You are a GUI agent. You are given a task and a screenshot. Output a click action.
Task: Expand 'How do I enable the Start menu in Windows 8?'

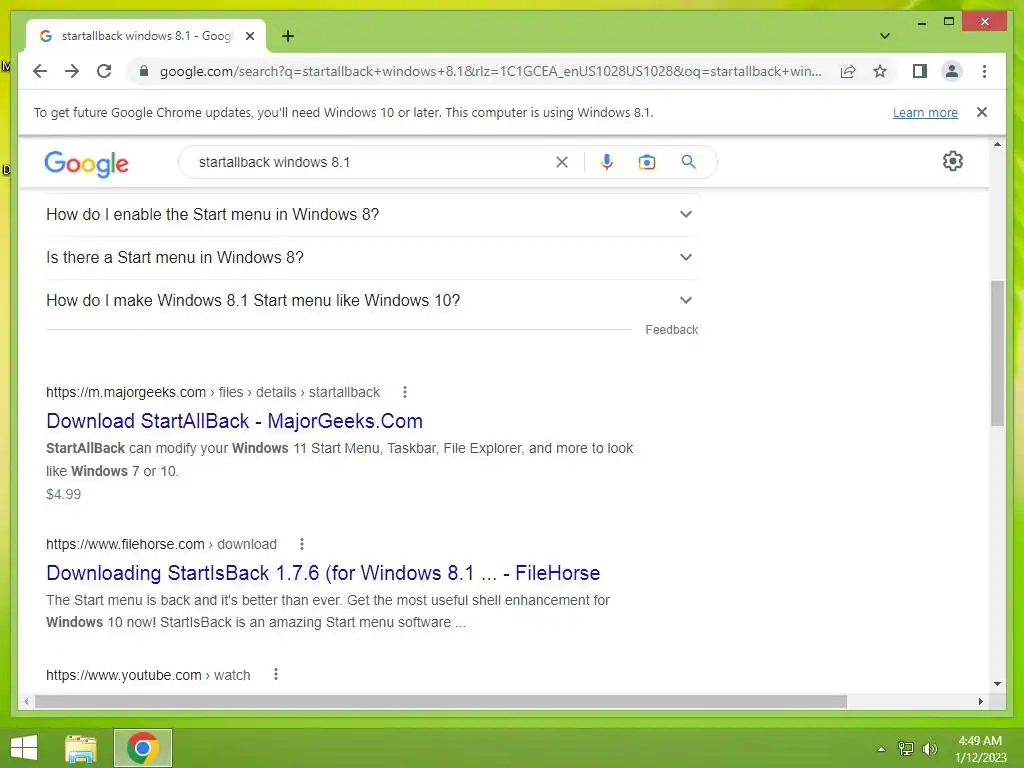point(372,214)
